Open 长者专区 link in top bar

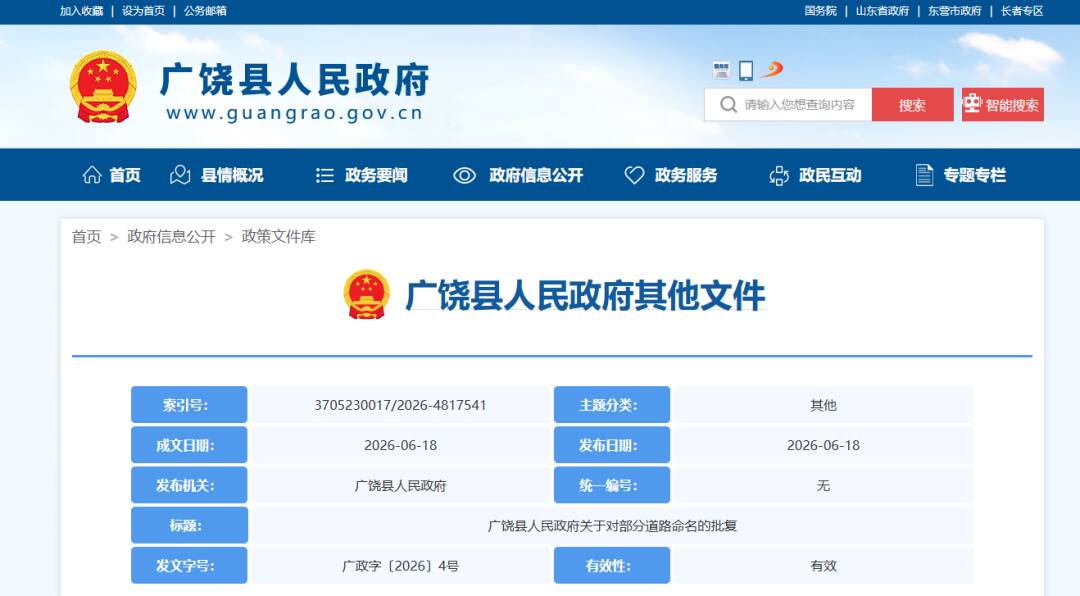(1022, 11)
